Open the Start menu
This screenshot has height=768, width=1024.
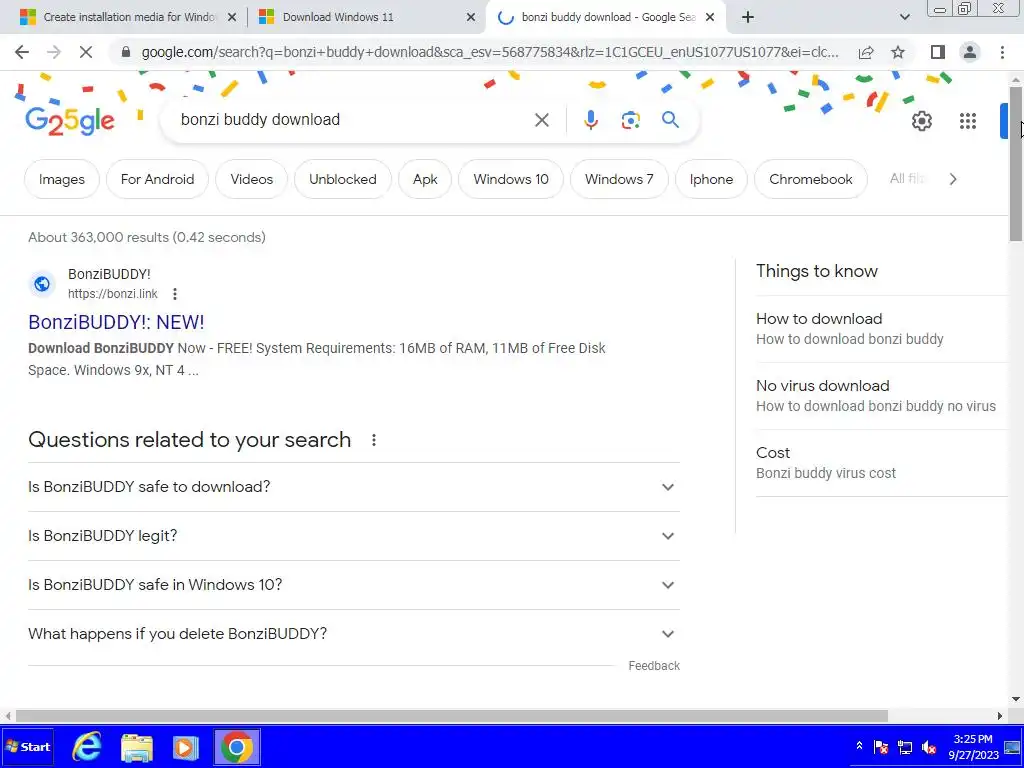tap(27, 747)
